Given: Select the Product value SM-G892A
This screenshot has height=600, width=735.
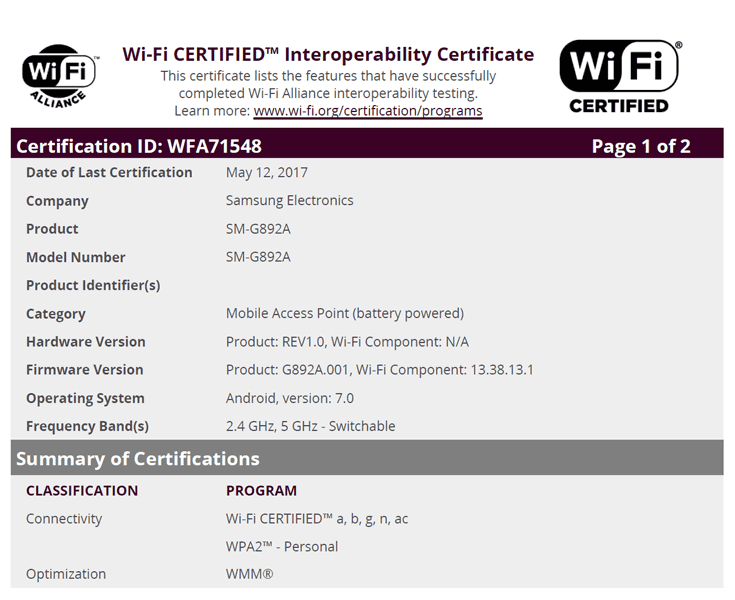Looking at the screenshot, I should click(258, 229).
